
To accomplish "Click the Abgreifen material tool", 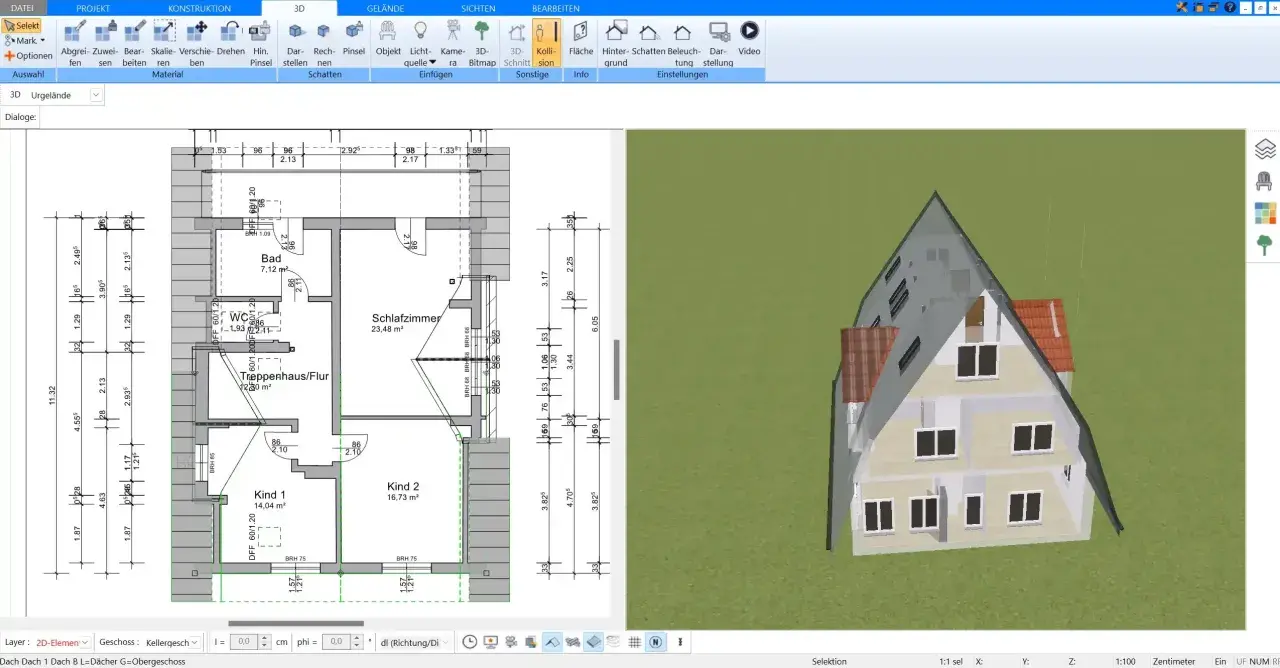I will 76,42.
